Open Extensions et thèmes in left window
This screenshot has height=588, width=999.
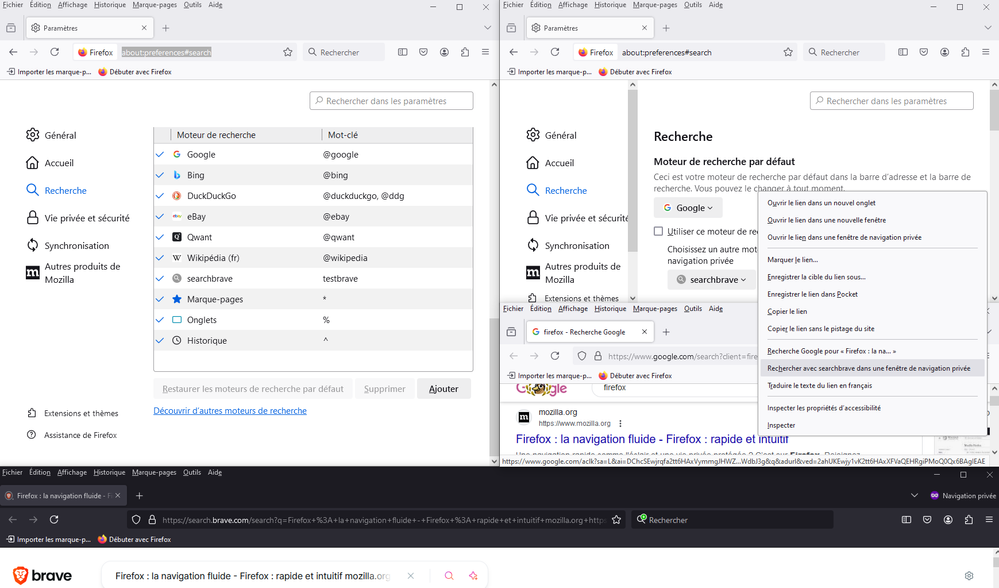pos(73,413)
